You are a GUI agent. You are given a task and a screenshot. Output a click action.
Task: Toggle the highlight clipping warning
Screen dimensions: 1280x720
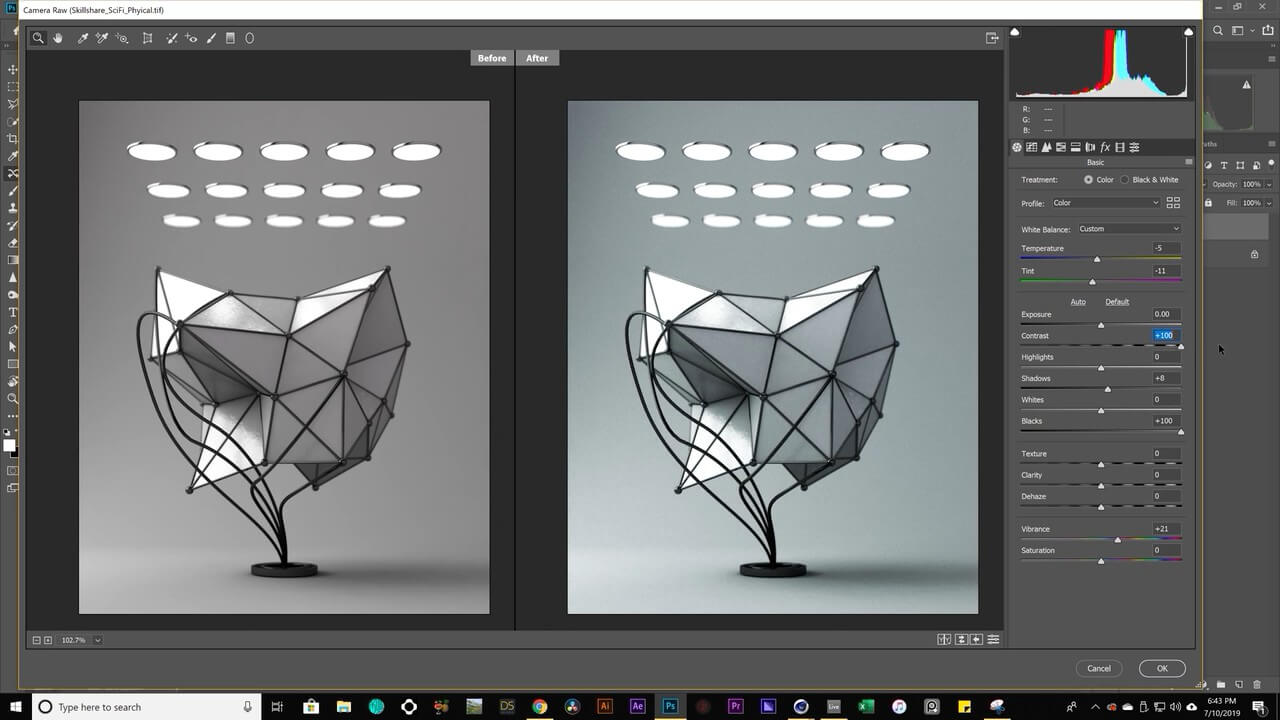point(1188,32)
